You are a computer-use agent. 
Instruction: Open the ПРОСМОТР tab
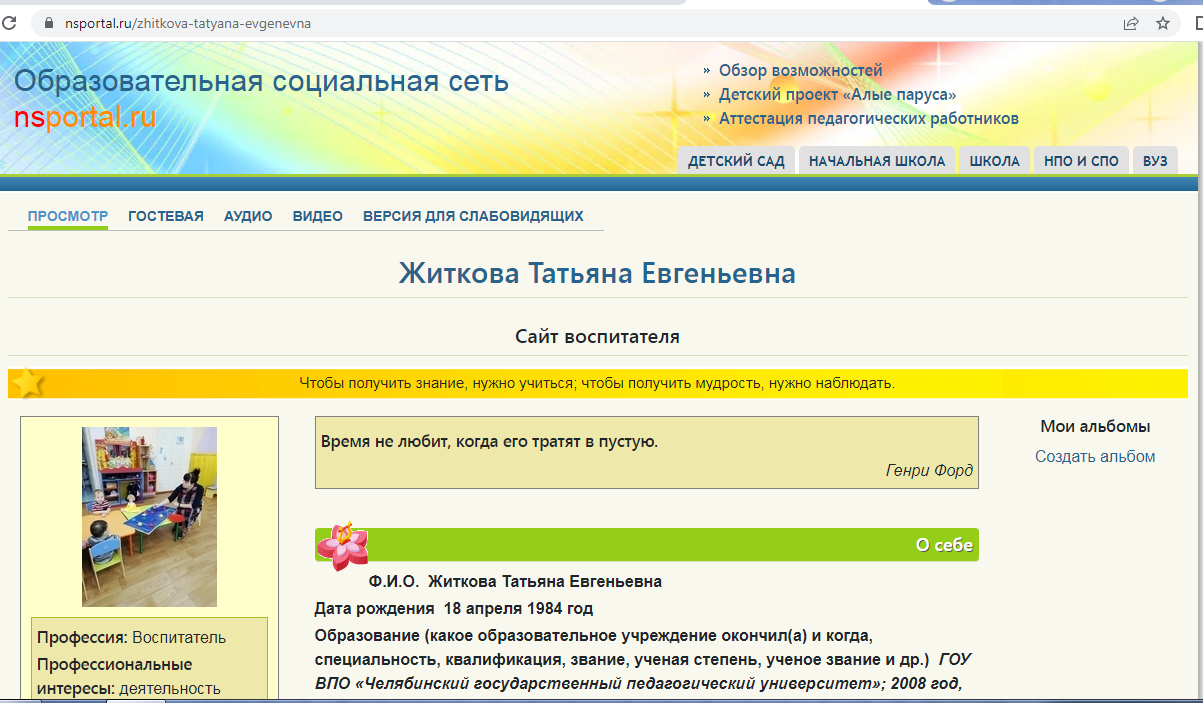point(67,216)
